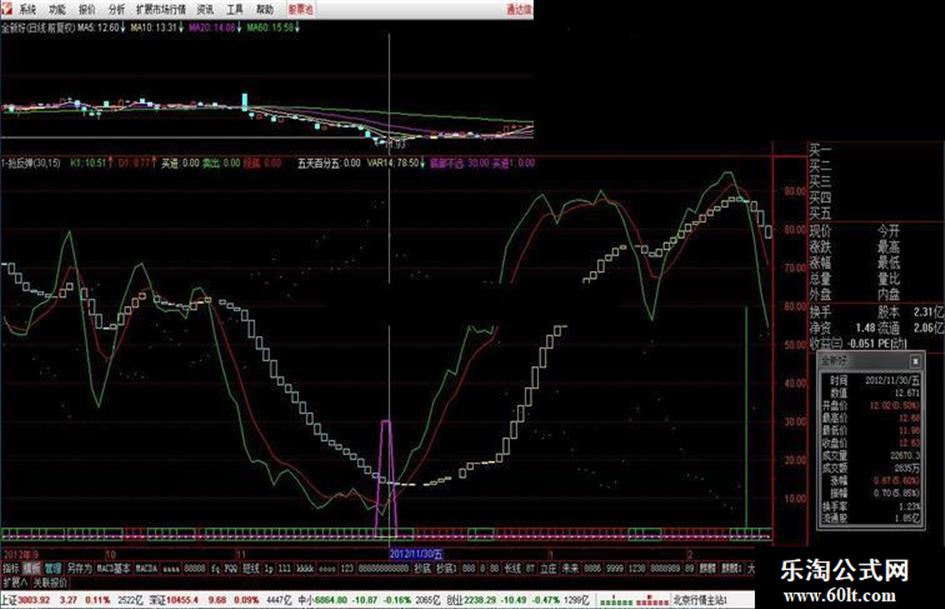The height and width of the screenshot is (609, 945).
Task: Click the 通达信 label at top right
Action: tap(519, 9)
